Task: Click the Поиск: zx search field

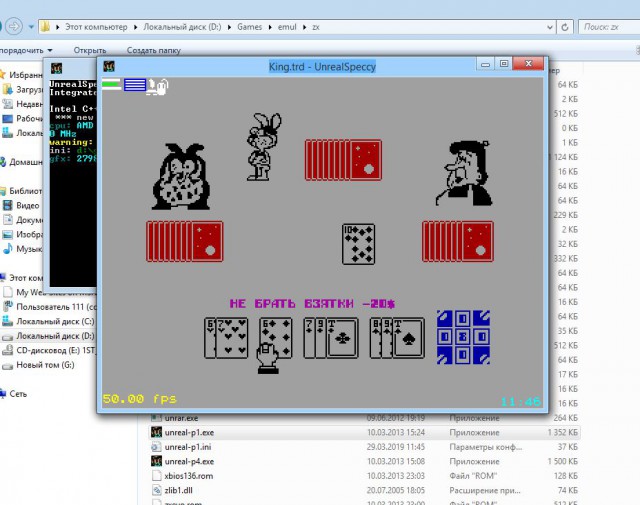Action: (609, 27)
